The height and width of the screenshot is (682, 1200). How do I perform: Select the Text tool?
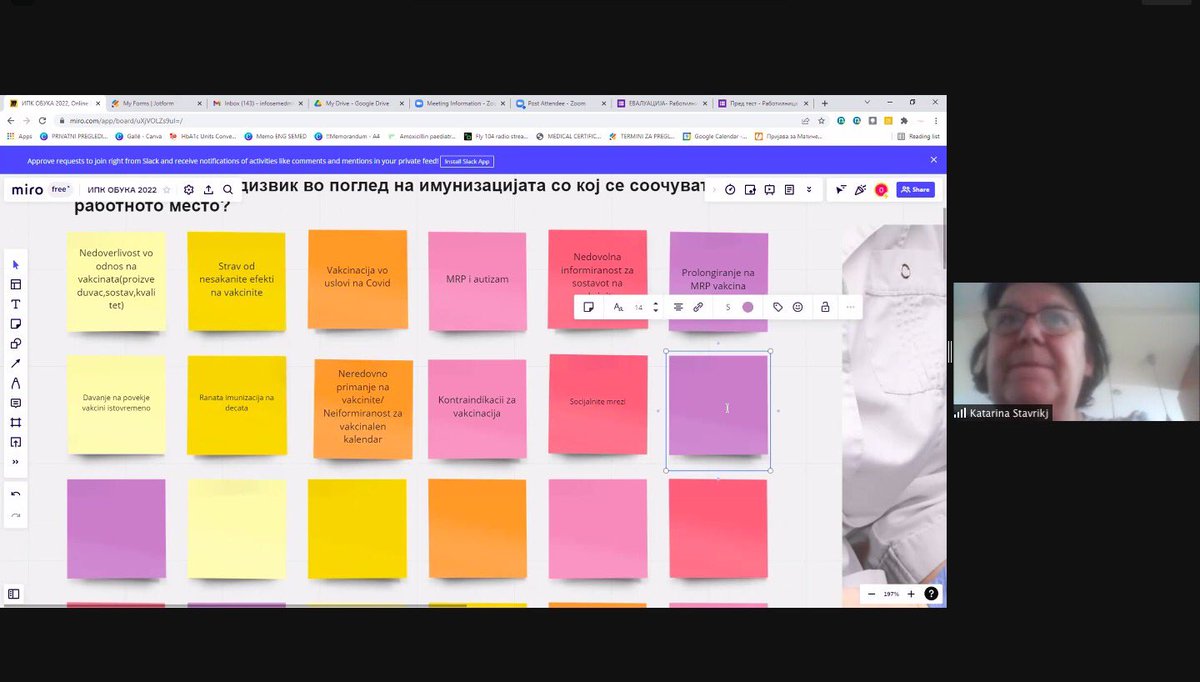pos(15,304)
